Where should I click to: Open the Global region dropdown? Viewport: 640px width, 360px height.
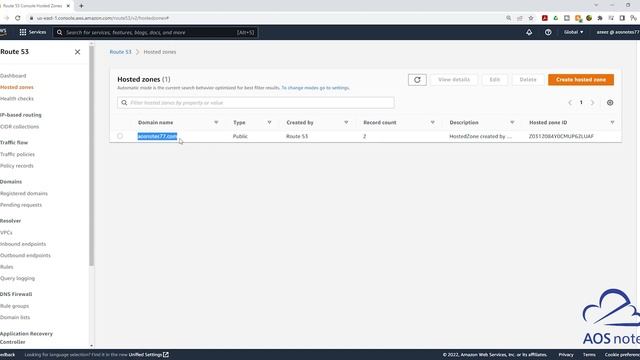point(573,32)
